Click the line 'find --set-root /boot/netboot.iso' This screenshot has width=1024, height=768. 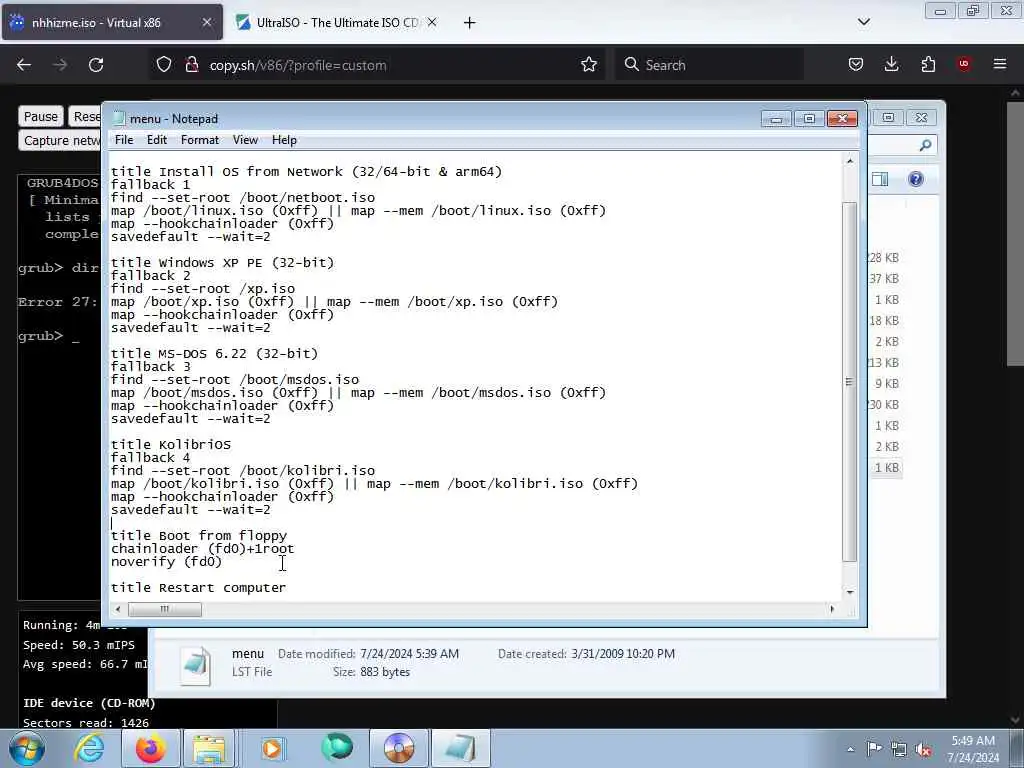tap(243, 197)
